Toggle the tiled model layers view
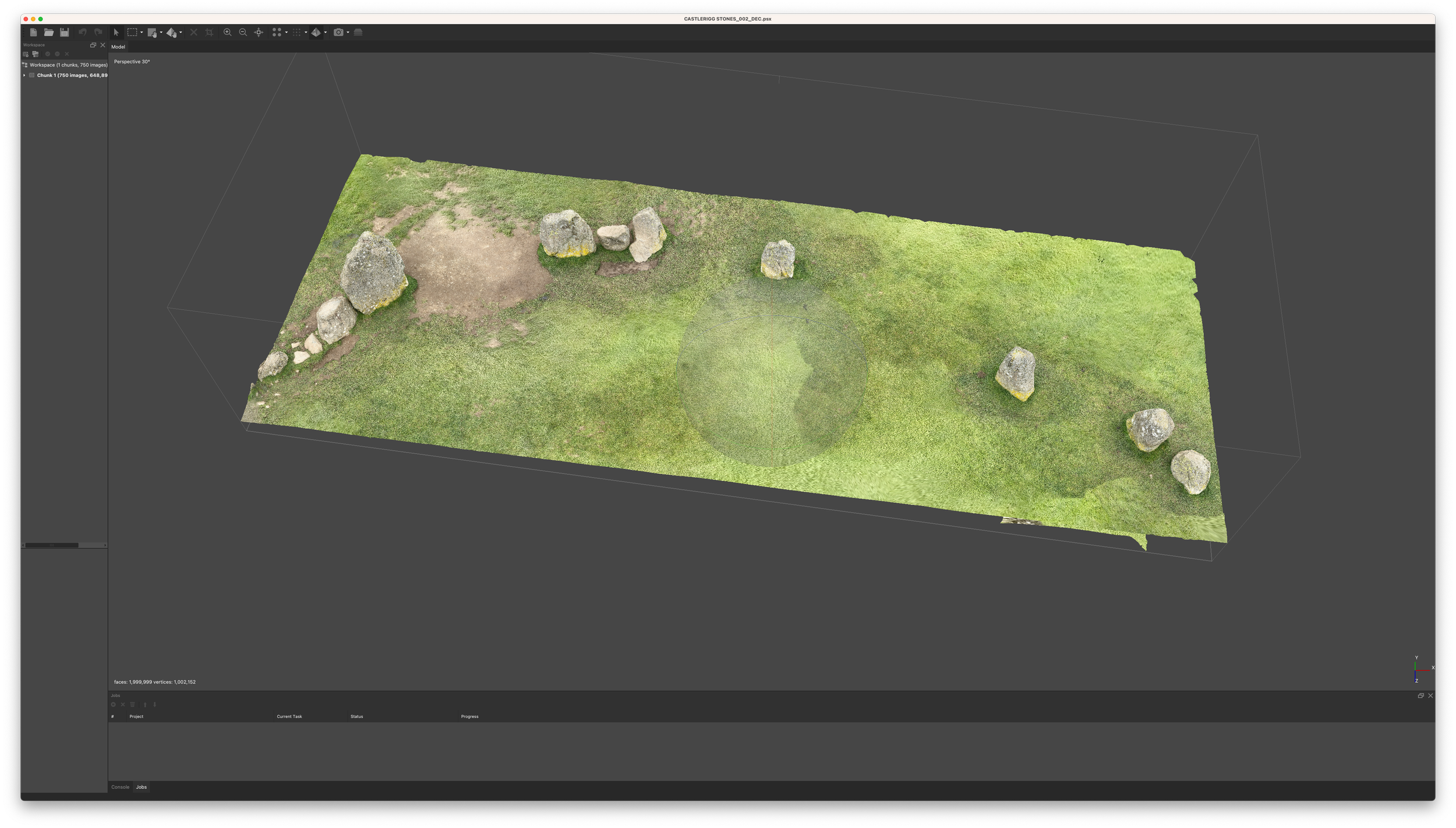 [358, 33]
